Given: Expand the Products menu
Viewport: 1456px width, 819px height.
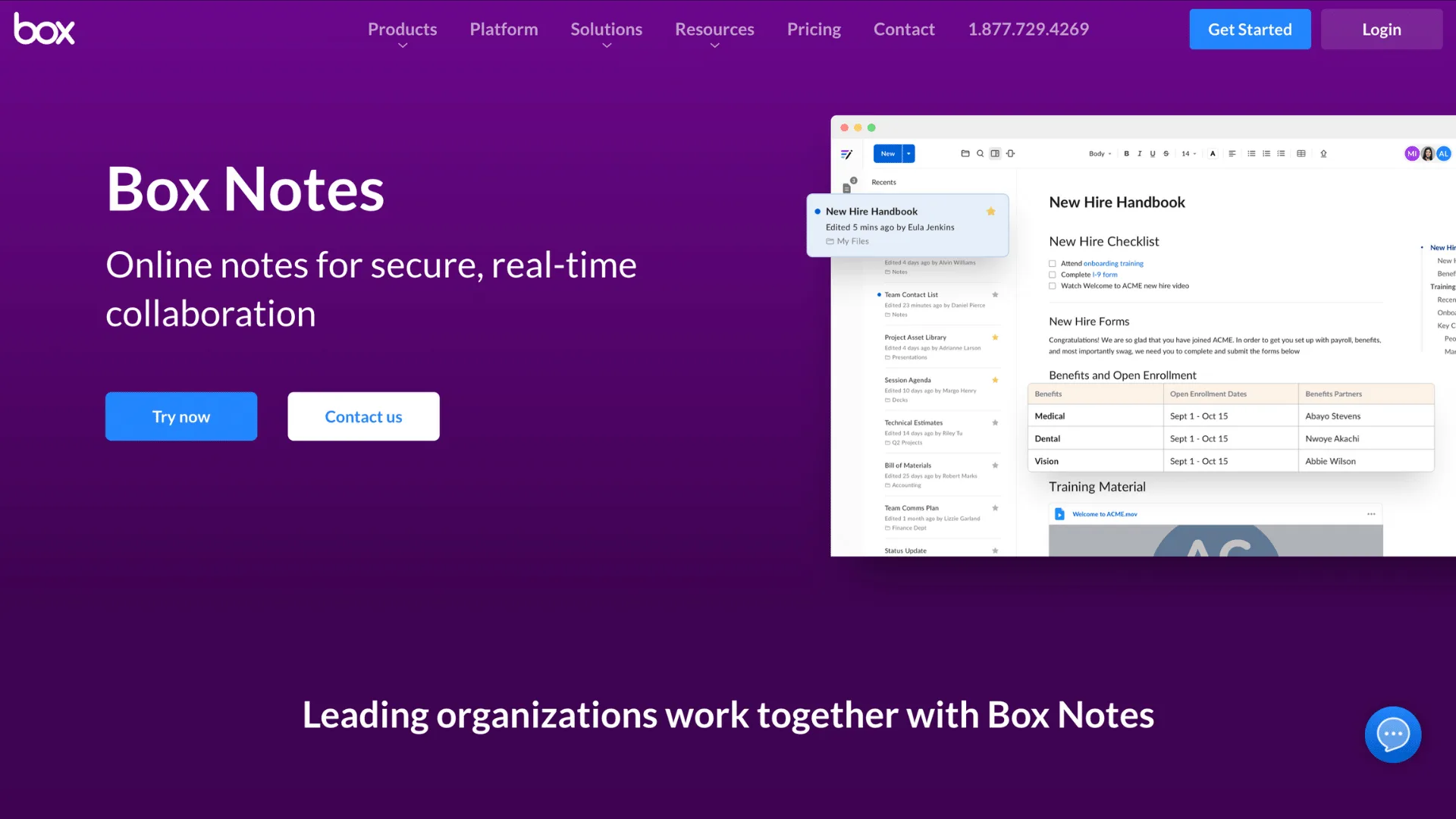Looking at the screenshot, I should (x=403, y=33).
